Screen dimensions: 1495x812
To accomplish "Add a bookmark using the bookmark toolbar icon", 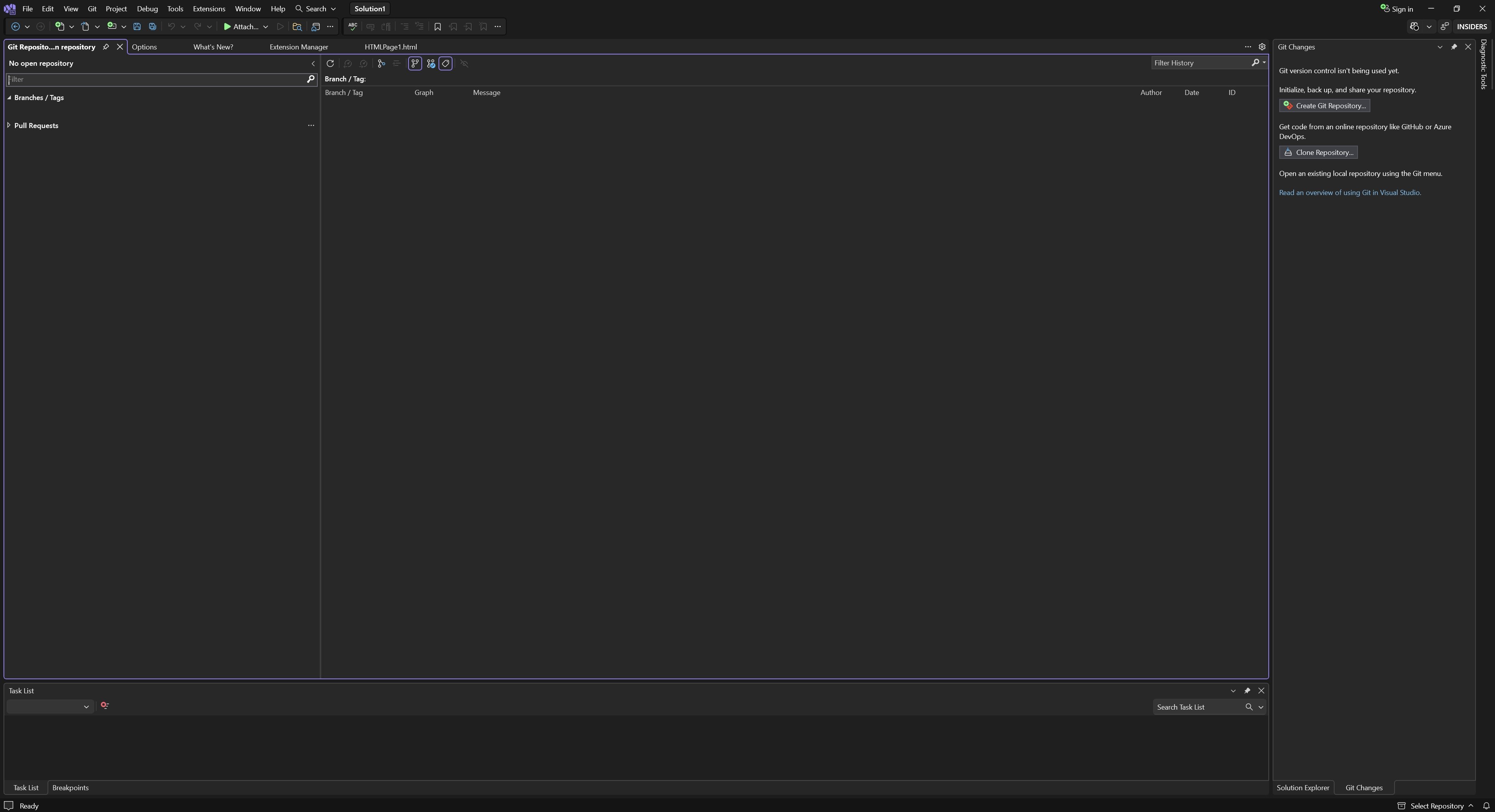I will click(x=437, y=26).
